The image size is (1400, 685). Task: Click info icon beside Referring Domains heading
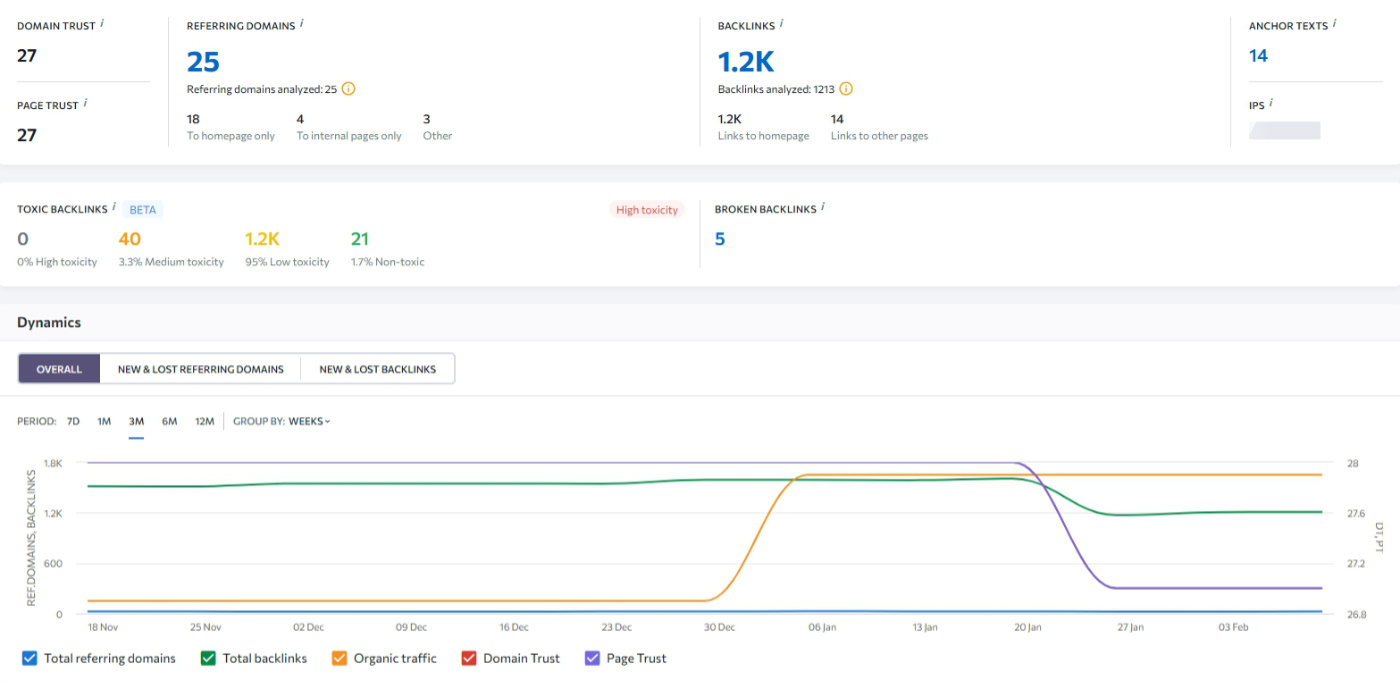302,23
